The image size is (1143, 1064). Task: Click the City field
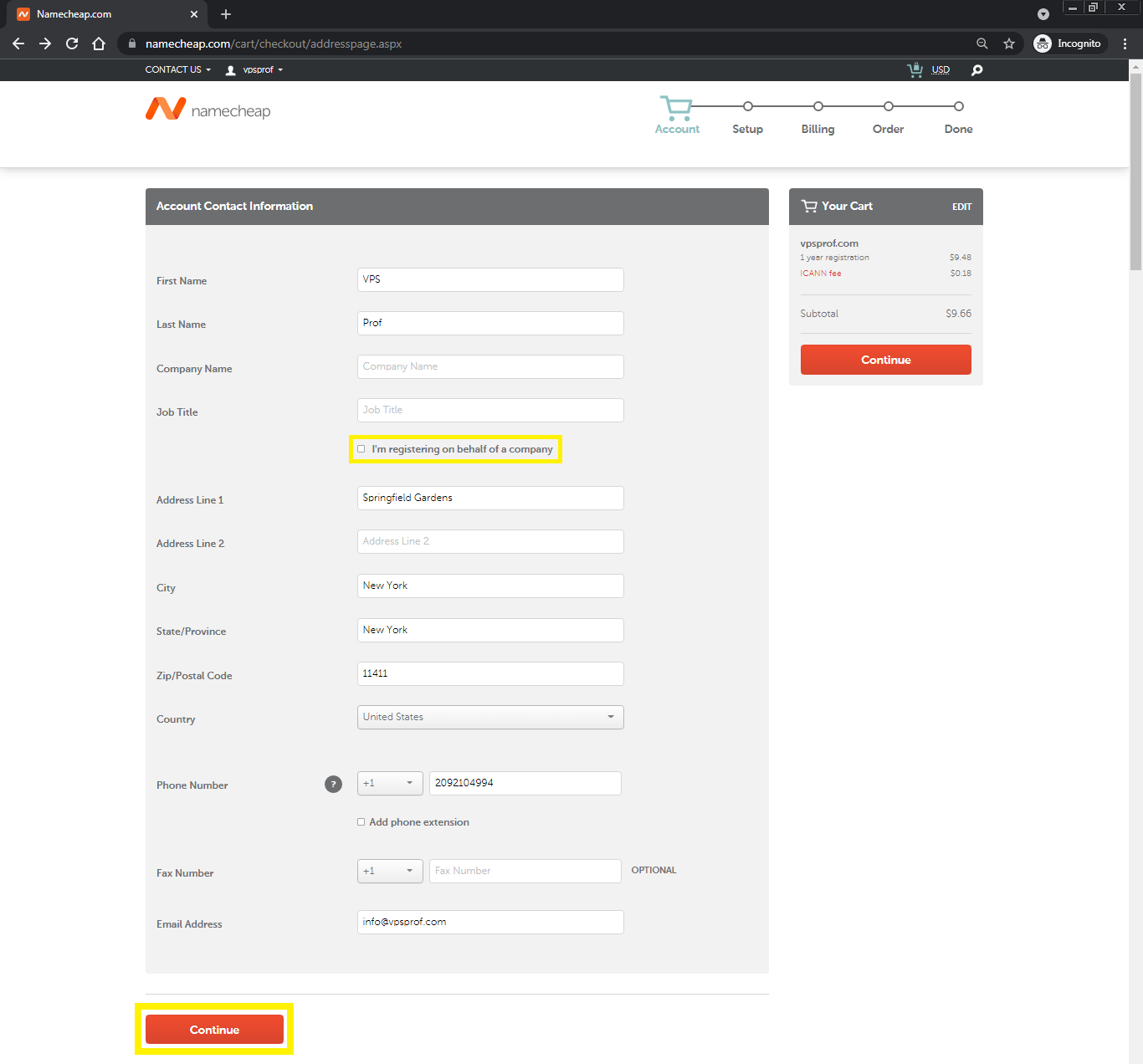490,586
